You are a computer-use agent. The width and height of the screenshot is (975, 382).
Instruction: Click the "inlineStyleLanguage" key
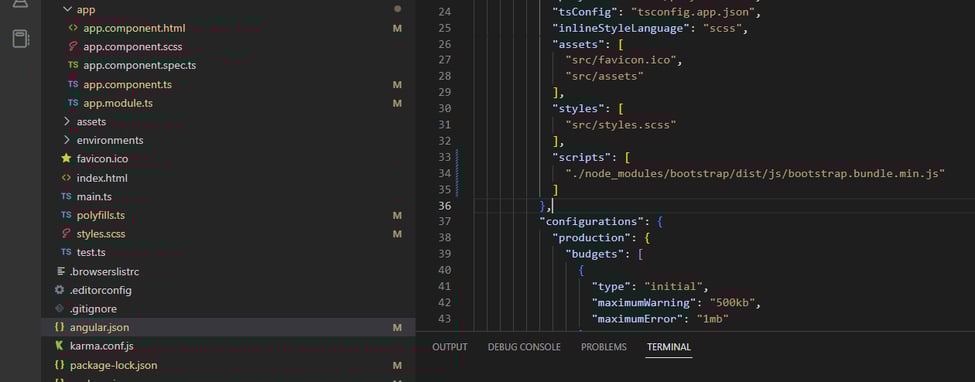point(624,28)
